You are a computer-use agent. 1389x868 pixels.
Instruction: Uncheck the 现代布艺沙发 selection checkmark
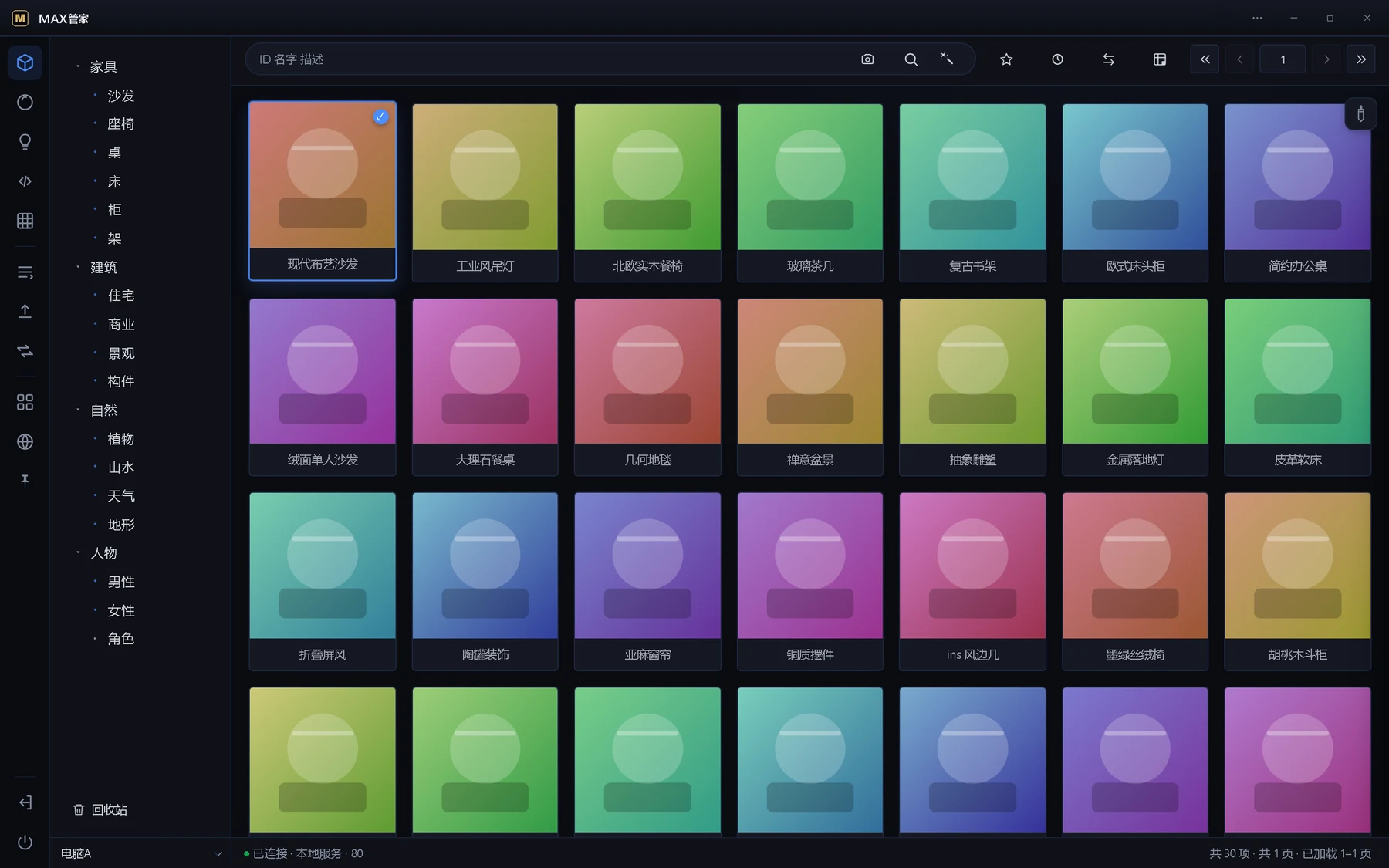pyautogui.click(x=380, y=117)
